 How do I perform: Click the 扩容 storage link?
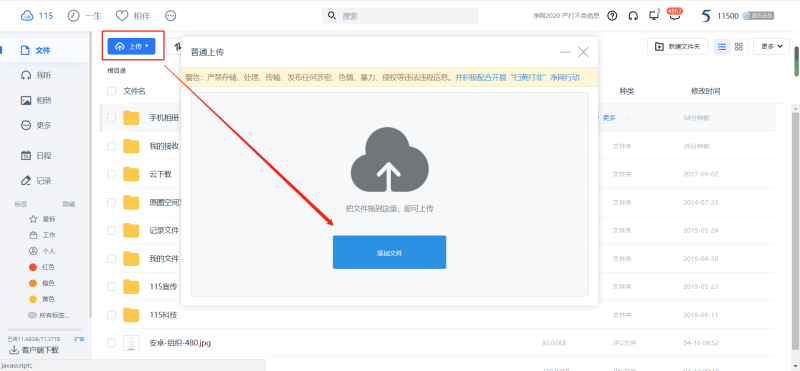click(79, 339)
